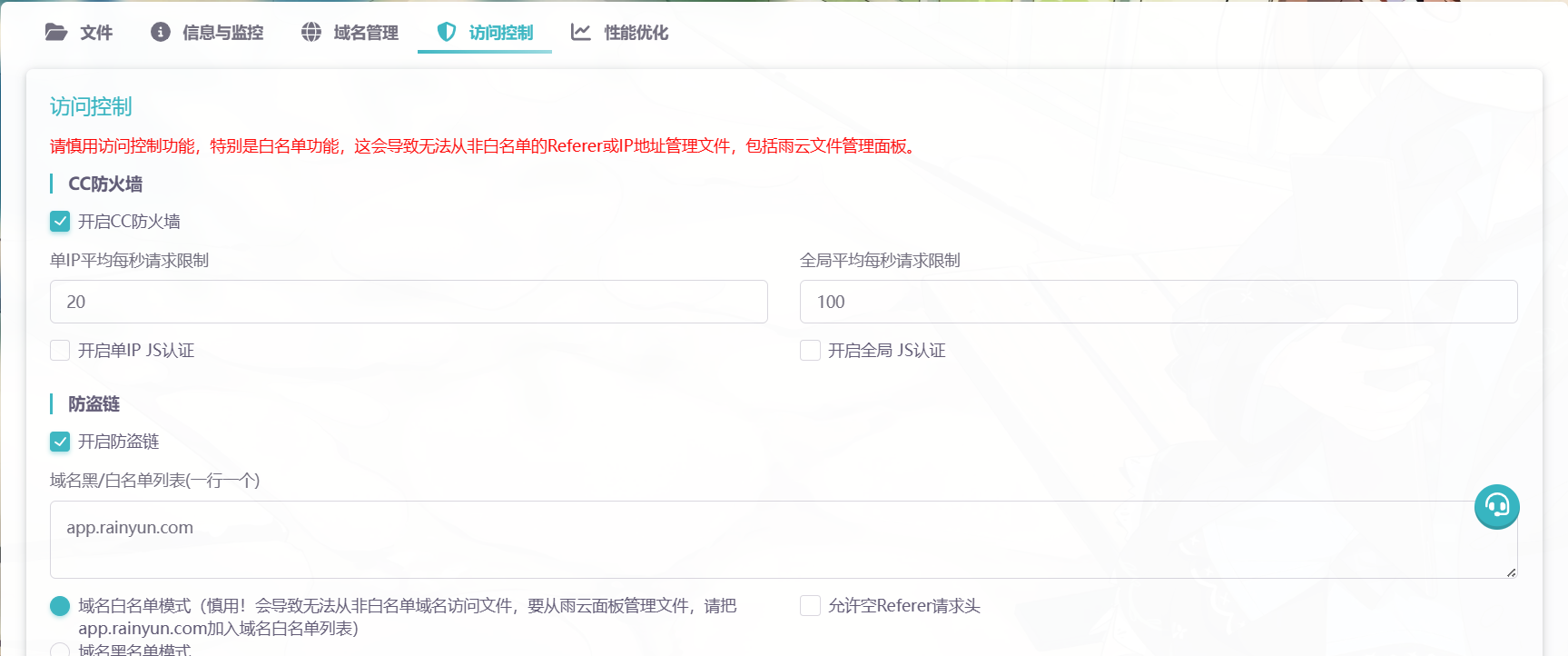
Task: Disable the 开启CC防火墙 checkbox
Action: pyautogui.click(x=60, y=222)
